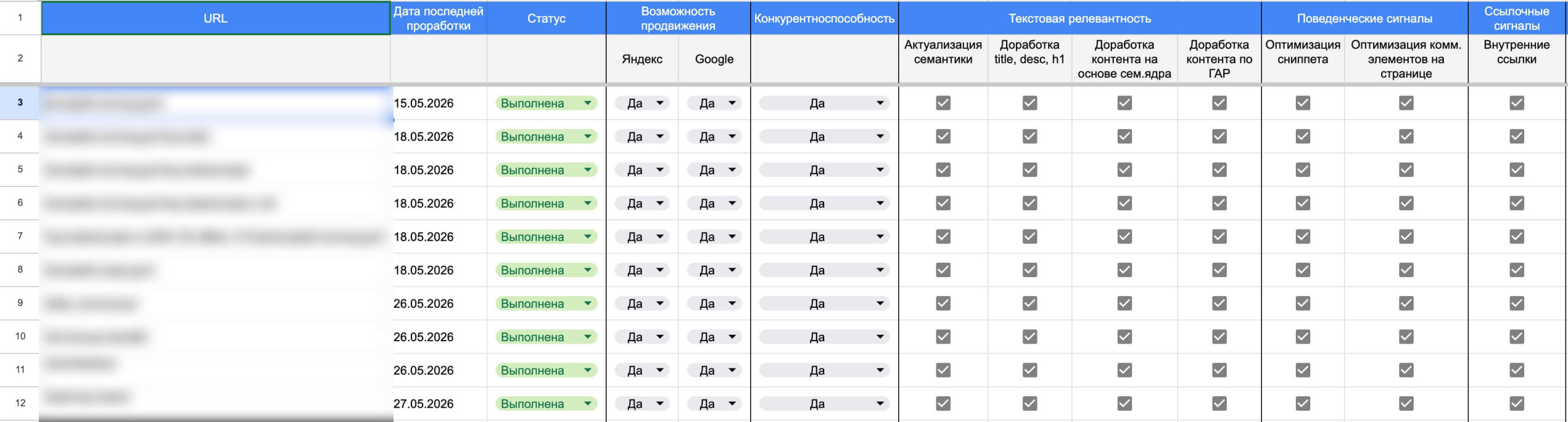This screenshot has height=422, width=1568.
Task: Toggle Оптимизация комм. элементов checkbox row 7
Action: click(1406, 236)
